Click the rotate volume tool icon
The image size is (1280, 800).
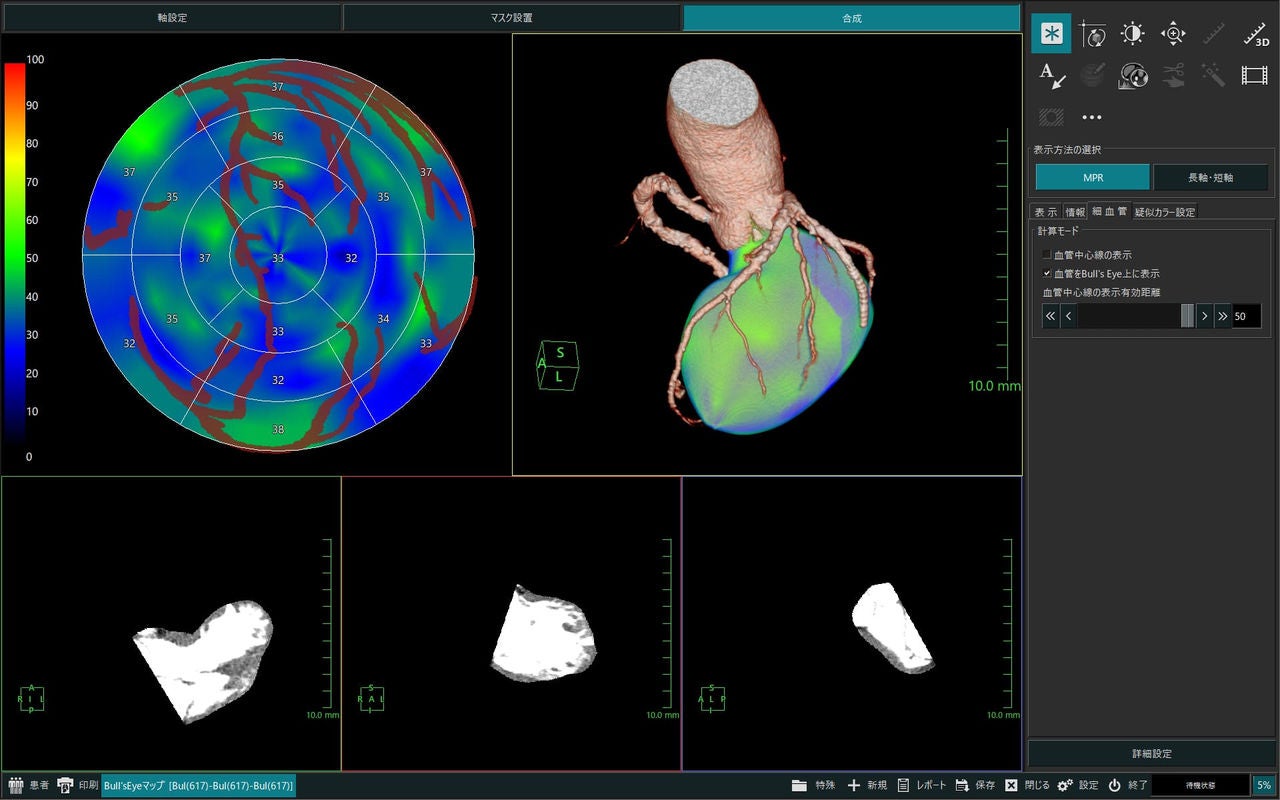(1092, 34)
